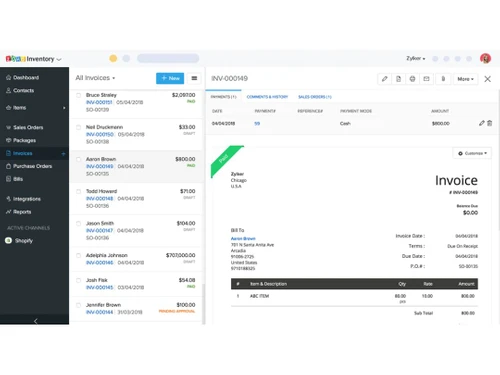The height and width of the screenshot is (375, 500).
Task: Open Reports in the sidebar
Action: click(19, 212)
